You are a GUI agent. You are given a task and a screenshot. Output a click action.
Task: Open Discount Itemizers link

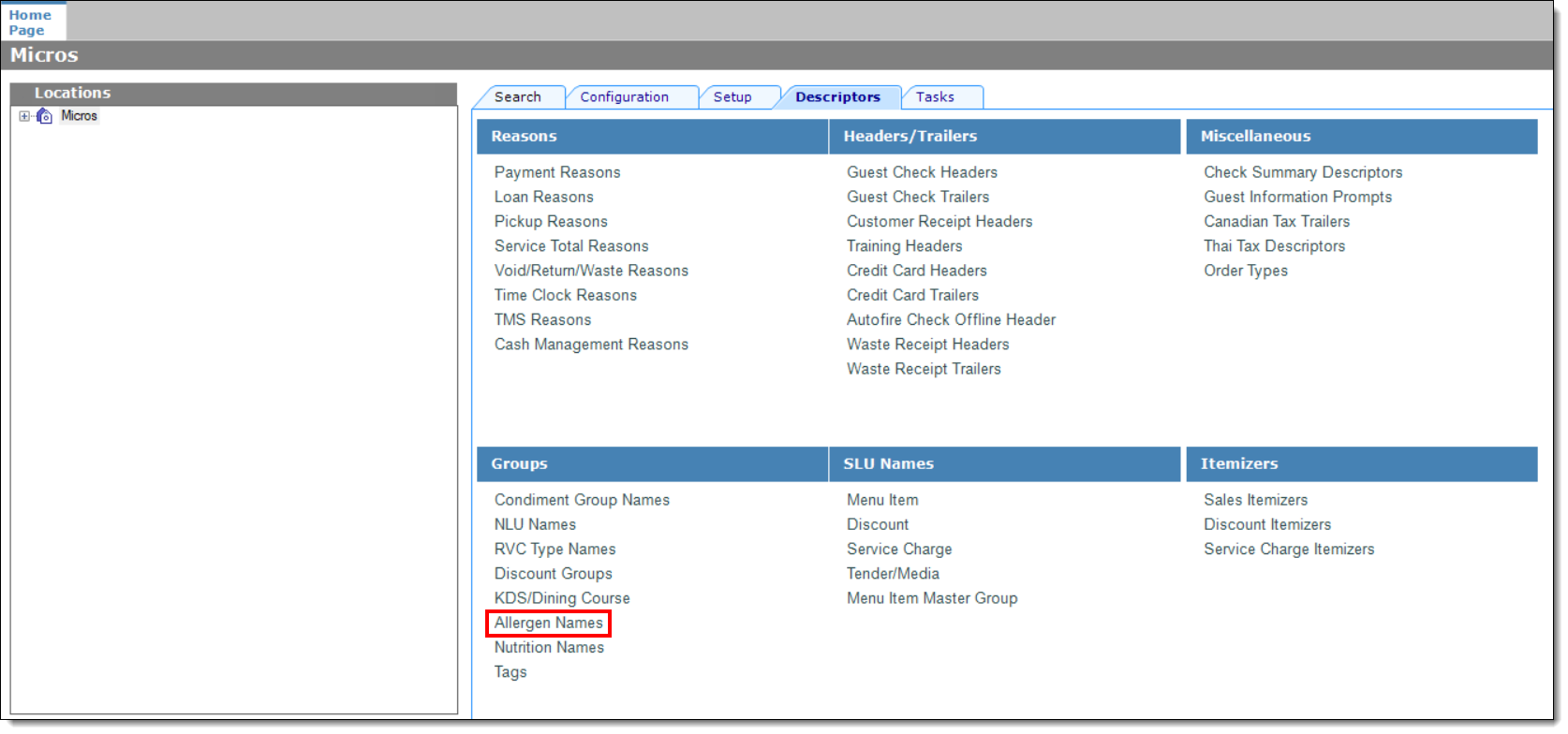coord(1267,524)
